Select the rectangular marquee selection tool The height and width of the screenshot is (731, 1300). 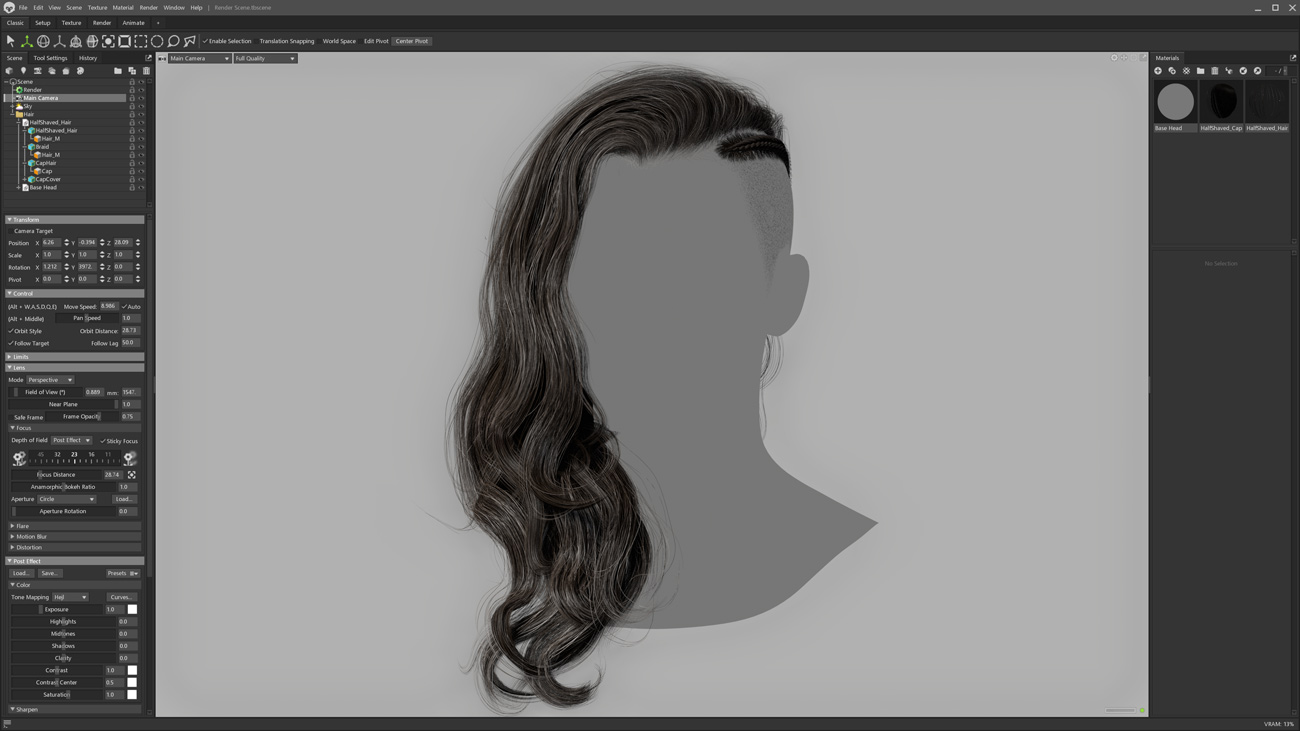(141, 41)
